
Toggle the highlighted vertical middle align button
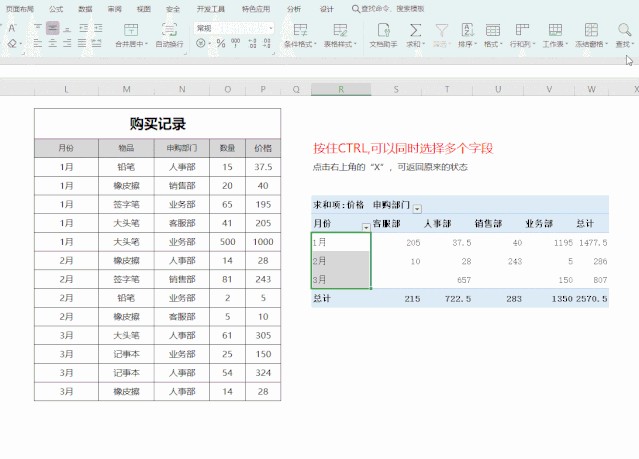click(52, 28)
